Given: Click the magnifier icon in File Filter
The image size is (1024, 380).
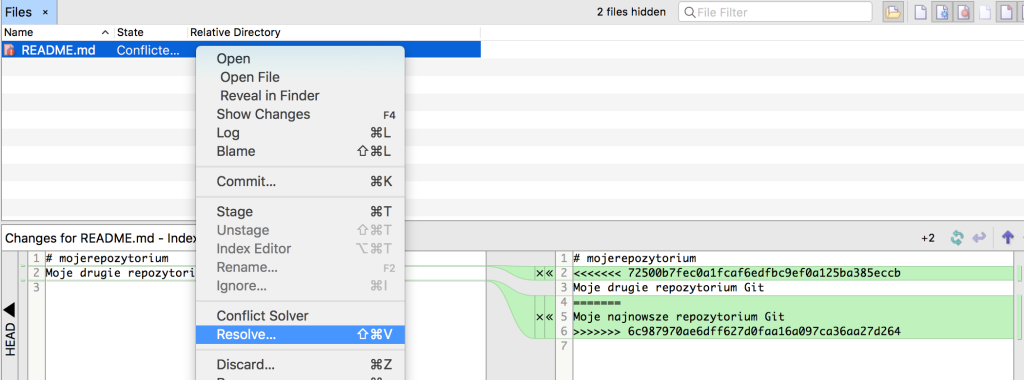Looking at the screenshot, I should (x=689, y=12).
